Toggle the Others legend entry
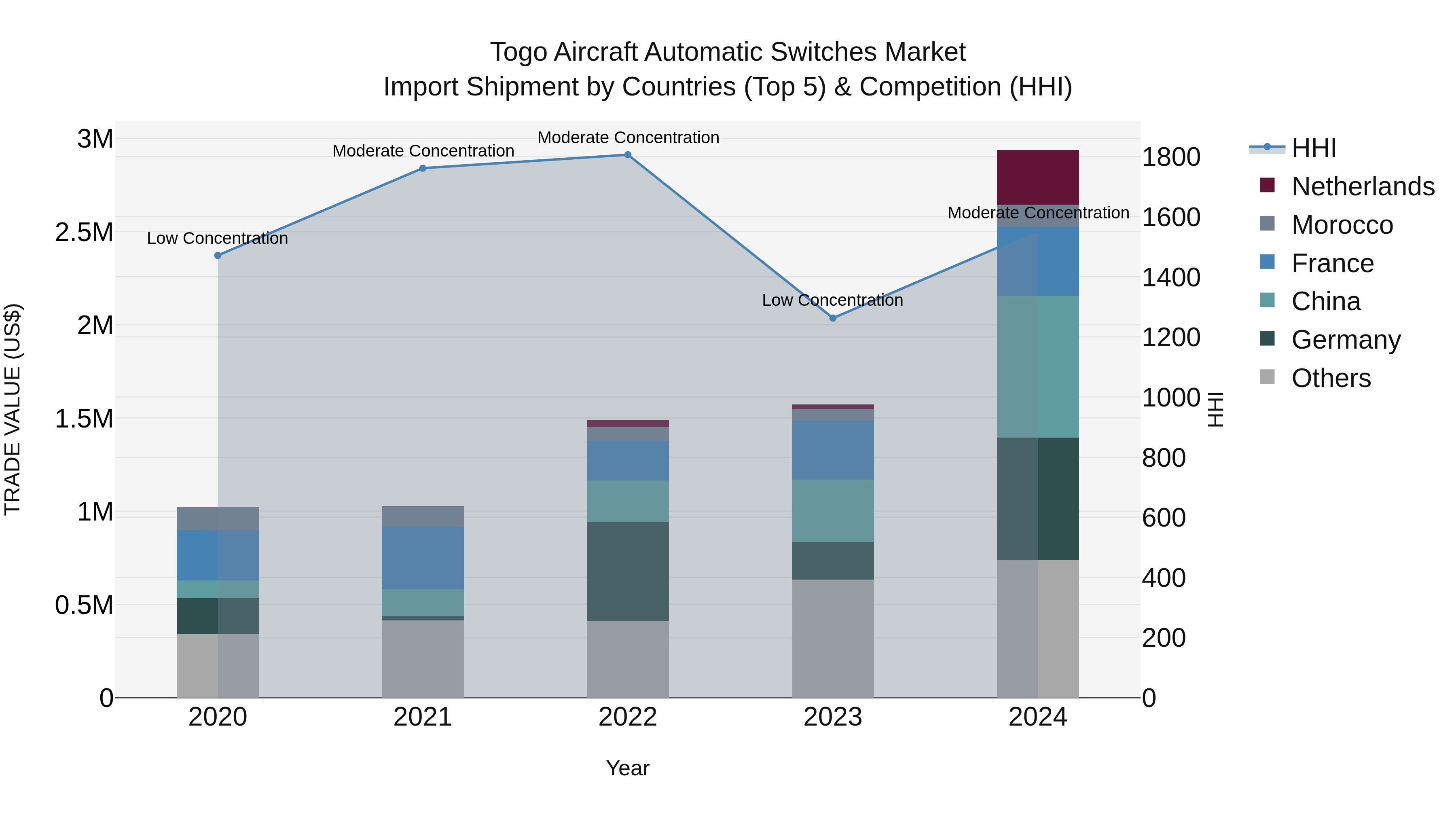This screenshot has width=1456, height=819. 1315,378
